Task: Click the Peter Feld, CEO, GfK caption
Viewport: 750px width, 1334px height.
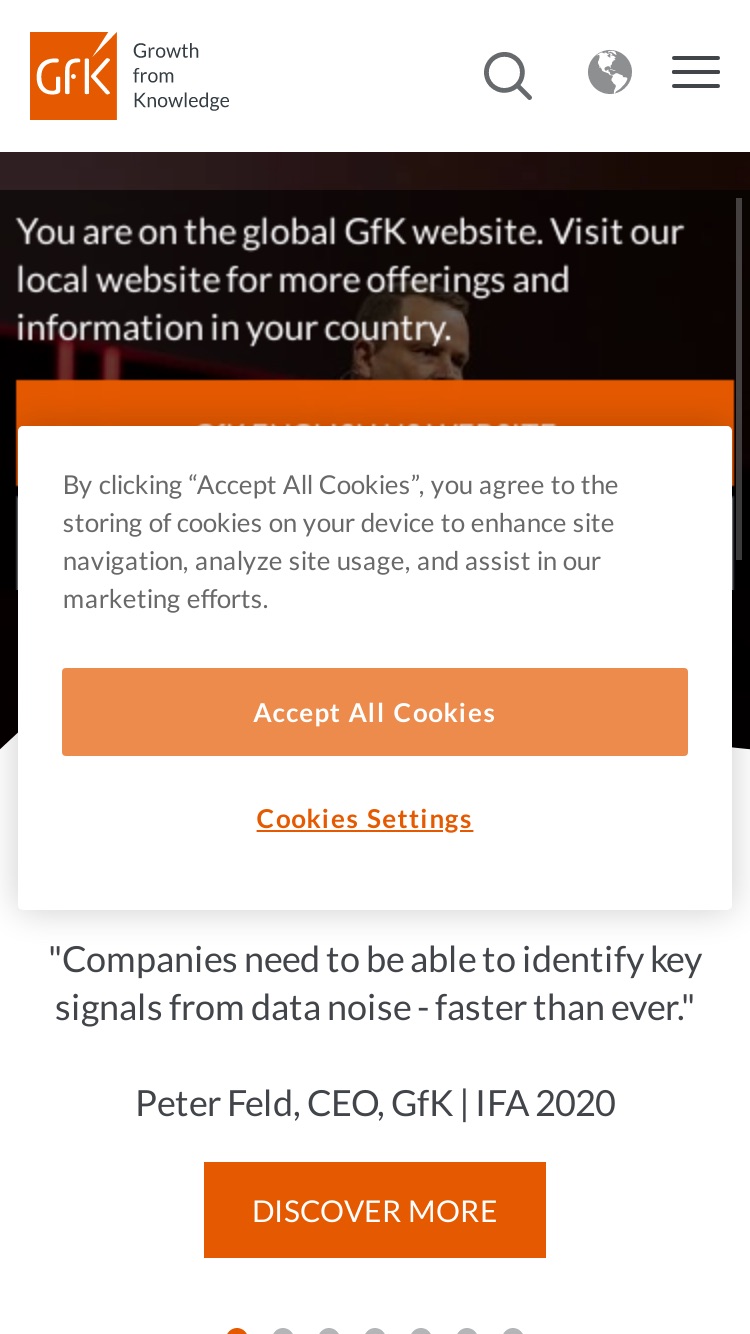Action: click(x=375, y=1103)
